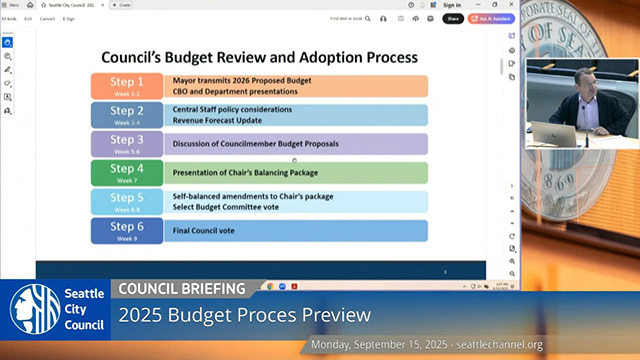The width and height of the screenshot is (640, 360).
Task: Click the document vertical scrollbar thumb
Action: click(x=501, y=67)
